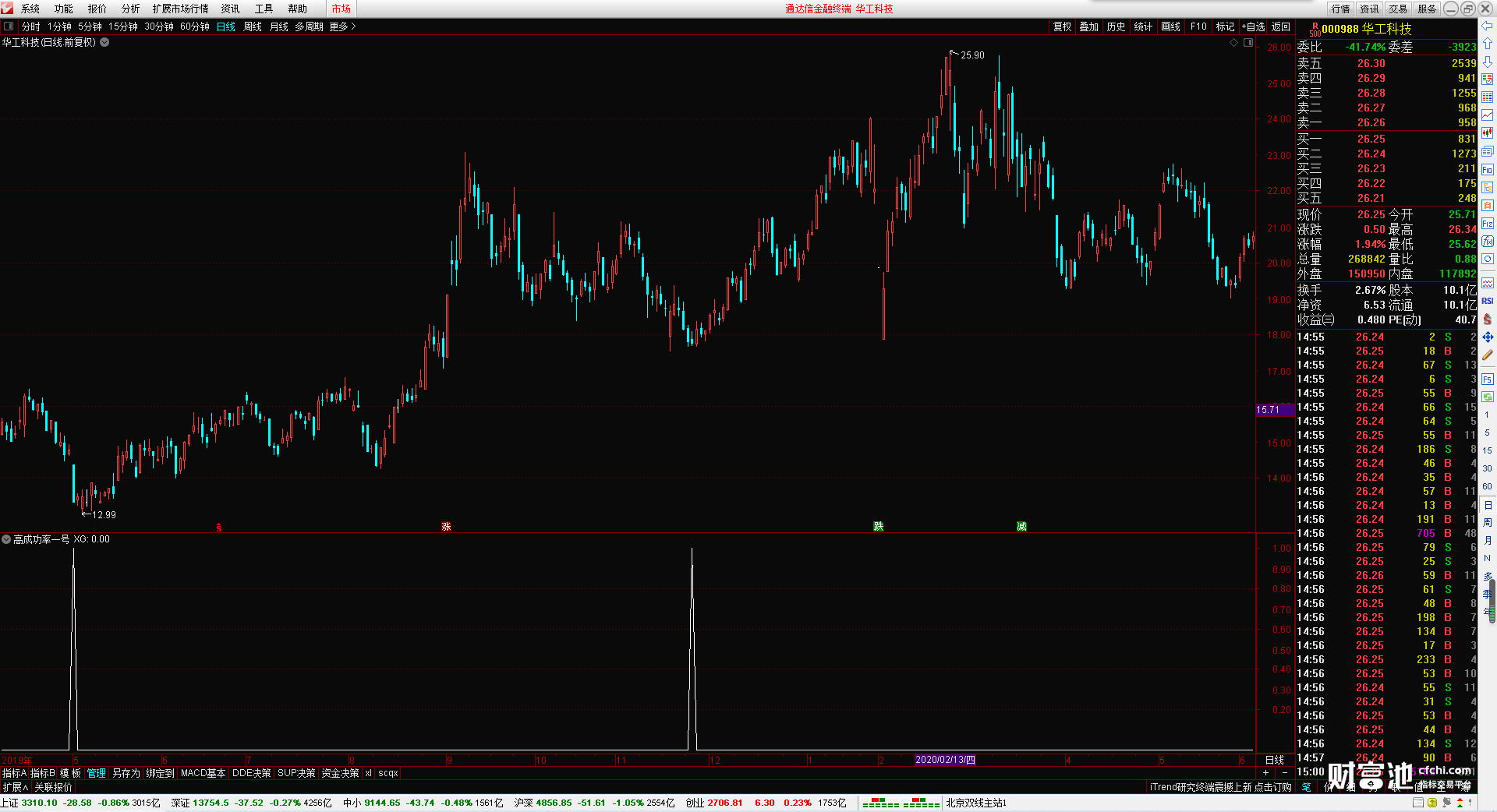Toggle the panel layout icon before 分时

click(9, 26)
